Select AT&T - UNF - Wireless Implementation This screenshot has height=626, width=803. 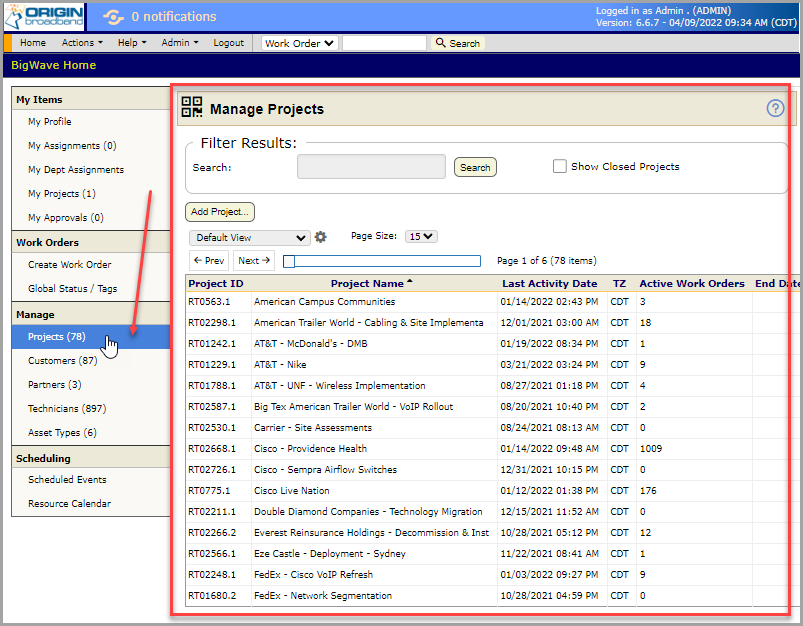point(340,386)
